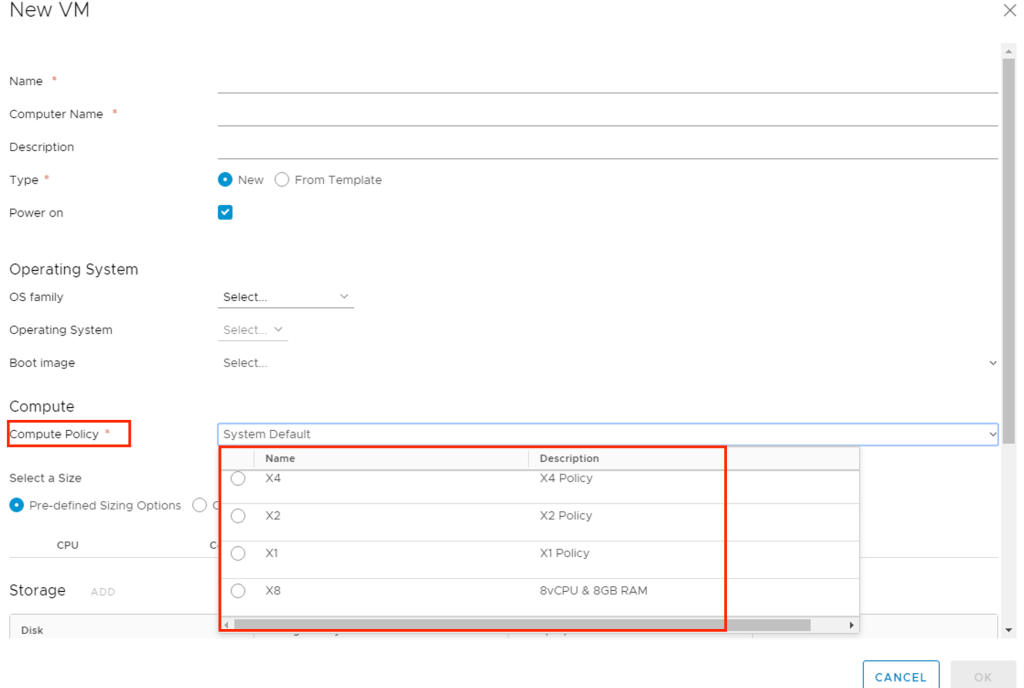Click the dialog scrollbar down arrow
Image resolution: width=1024 pixels, height=688 pixels.
(x=1009, y=630)
